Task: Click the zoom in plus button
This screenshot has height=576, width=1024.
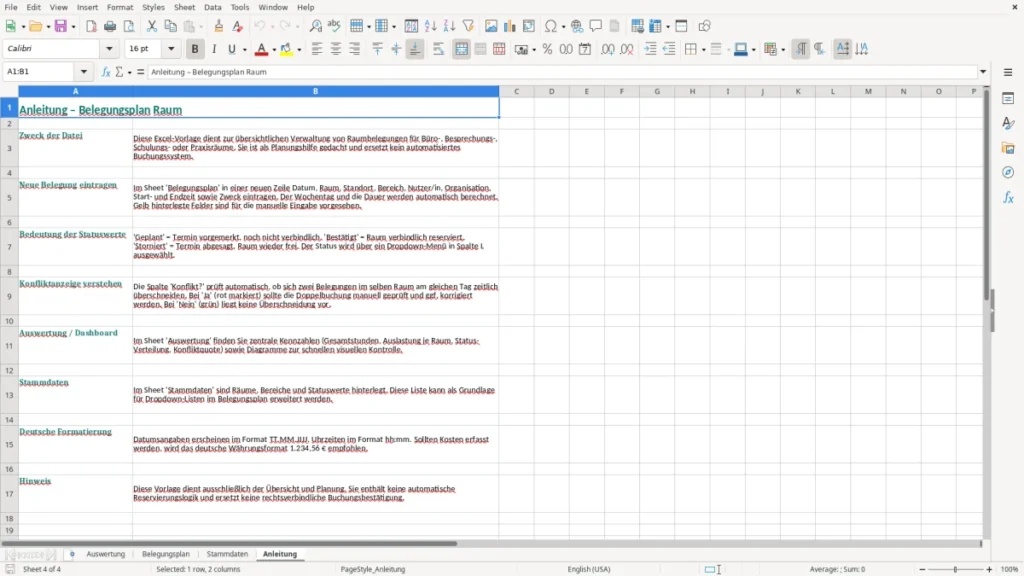Action: 989,569
